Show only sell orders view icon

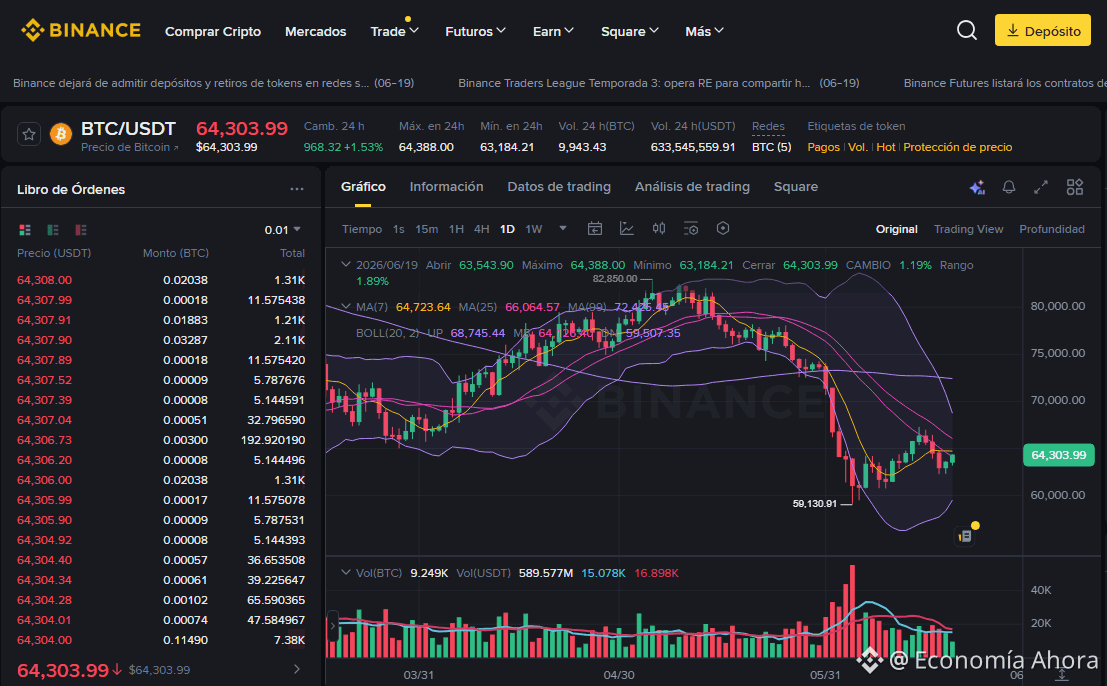(x=80, y=229)
